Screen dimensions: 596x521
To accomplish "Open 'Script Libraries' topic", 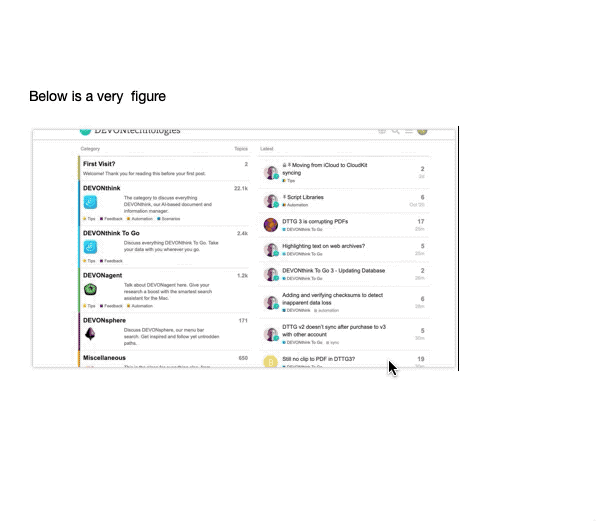I will [x=305, y=197].
